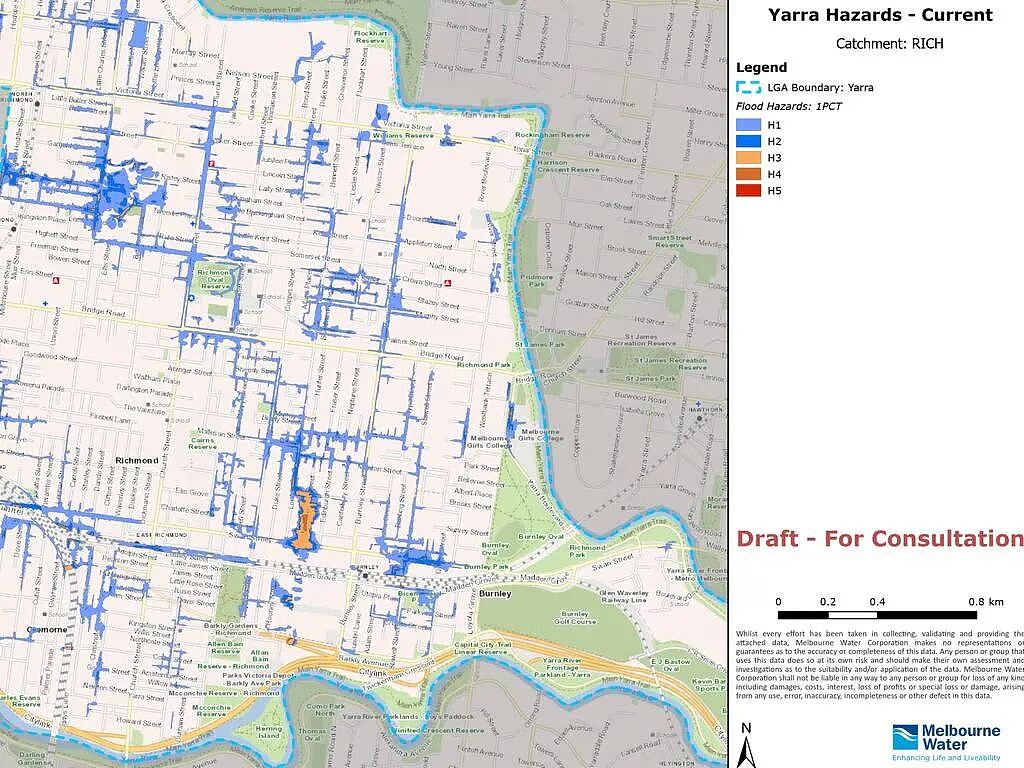Click the 'Thomas Oval' label
The width and height of the screenshot is (1024, 768).
(312, 735)
